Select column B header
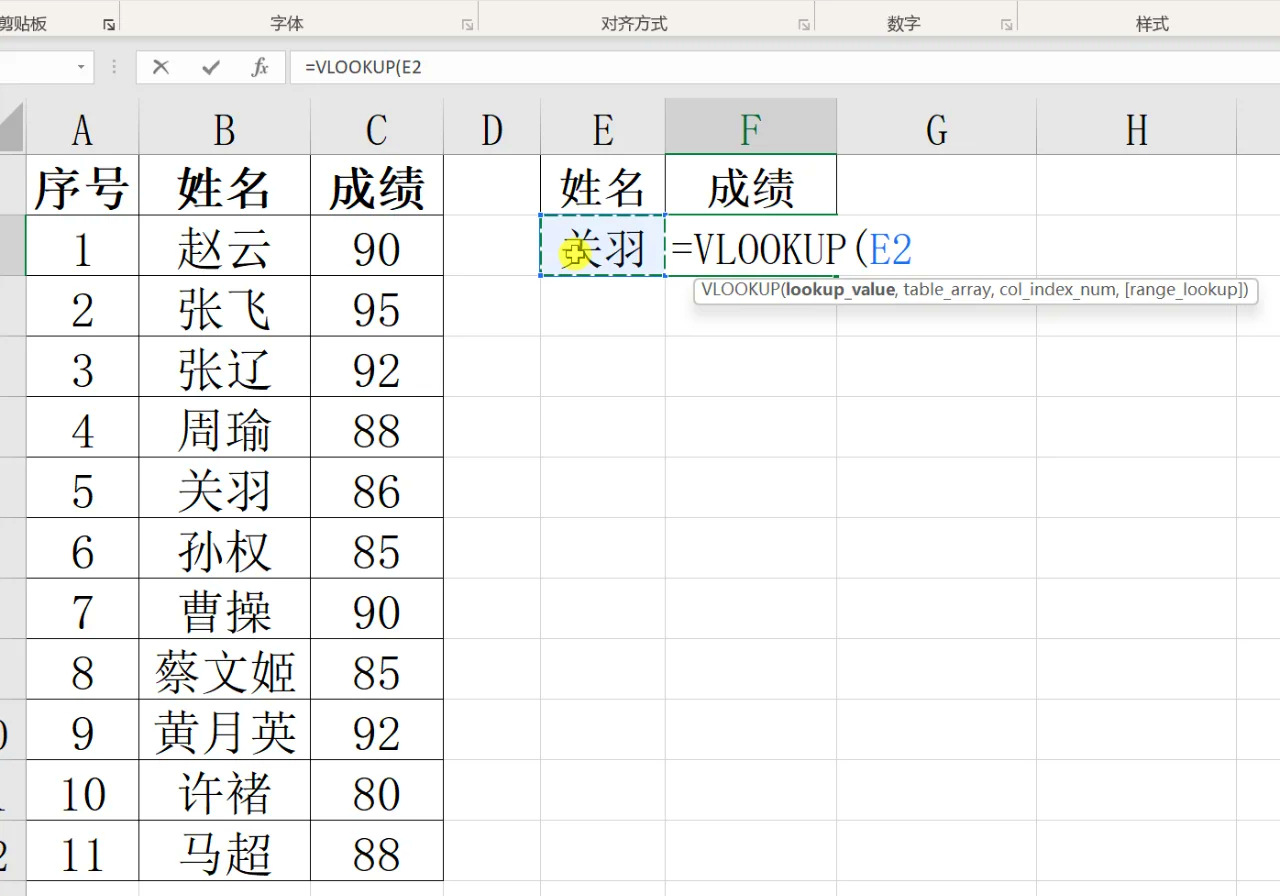This screenshot has height=896, width=1280. [225, 128]
